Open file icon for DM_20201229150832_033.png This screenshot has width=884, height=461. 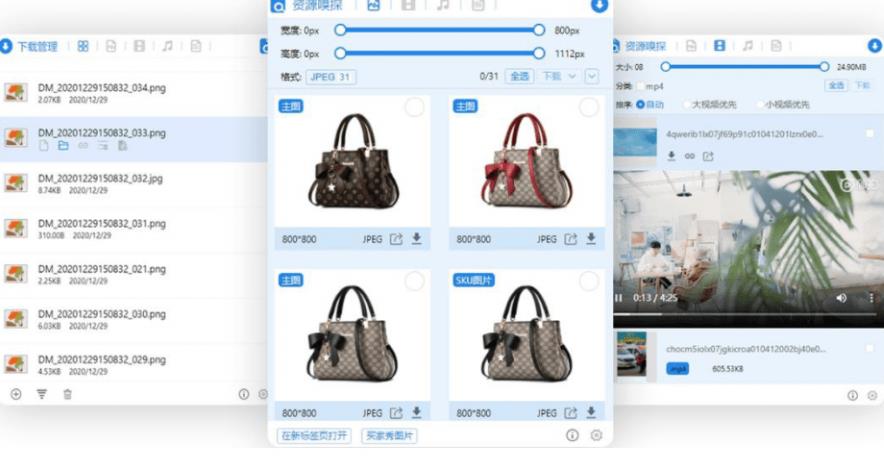point(43,146)
